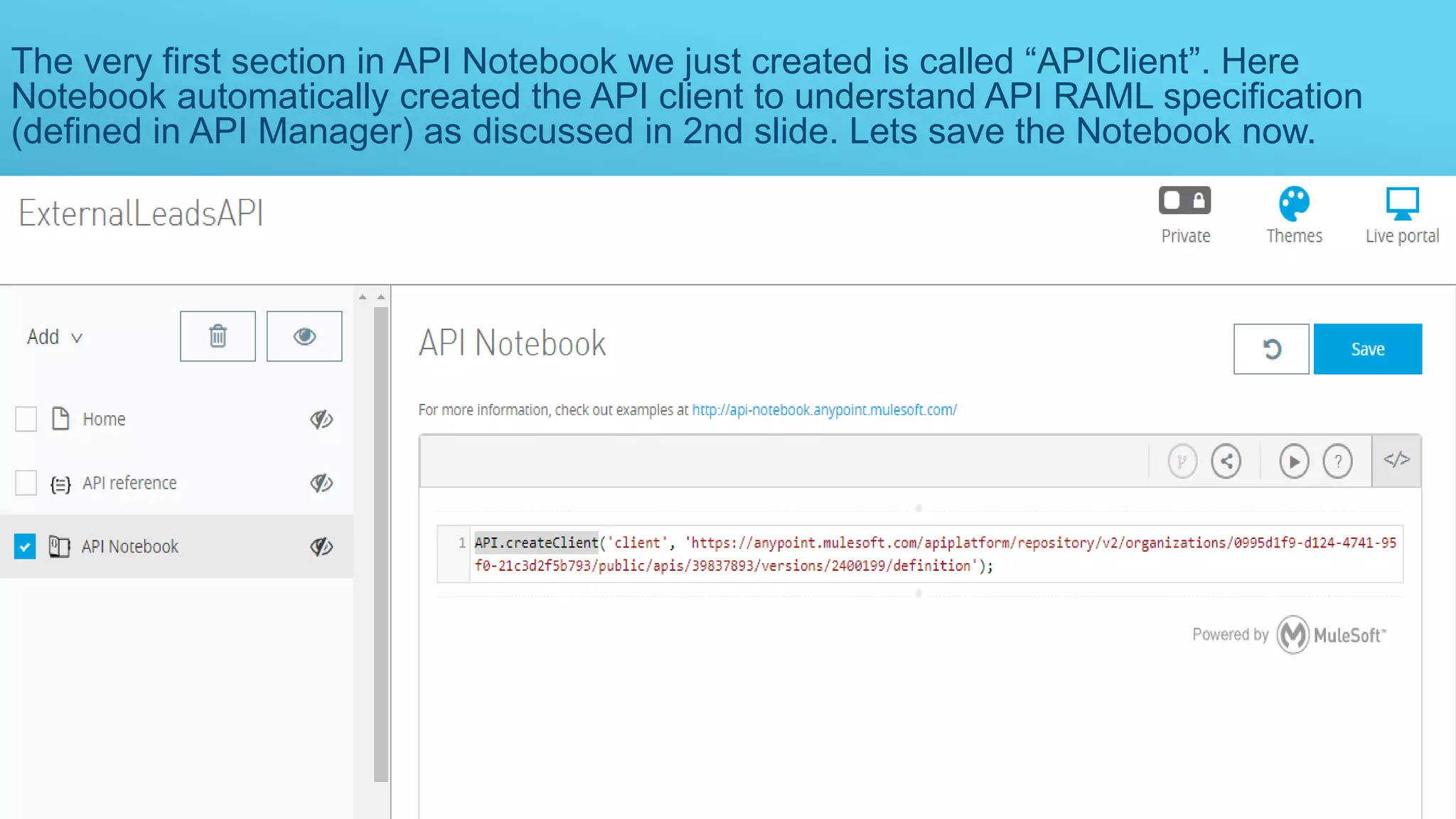Open the api-notebook.anypoint.mulesoft.com link
1456x819 pixels.
tap(824, 410)
